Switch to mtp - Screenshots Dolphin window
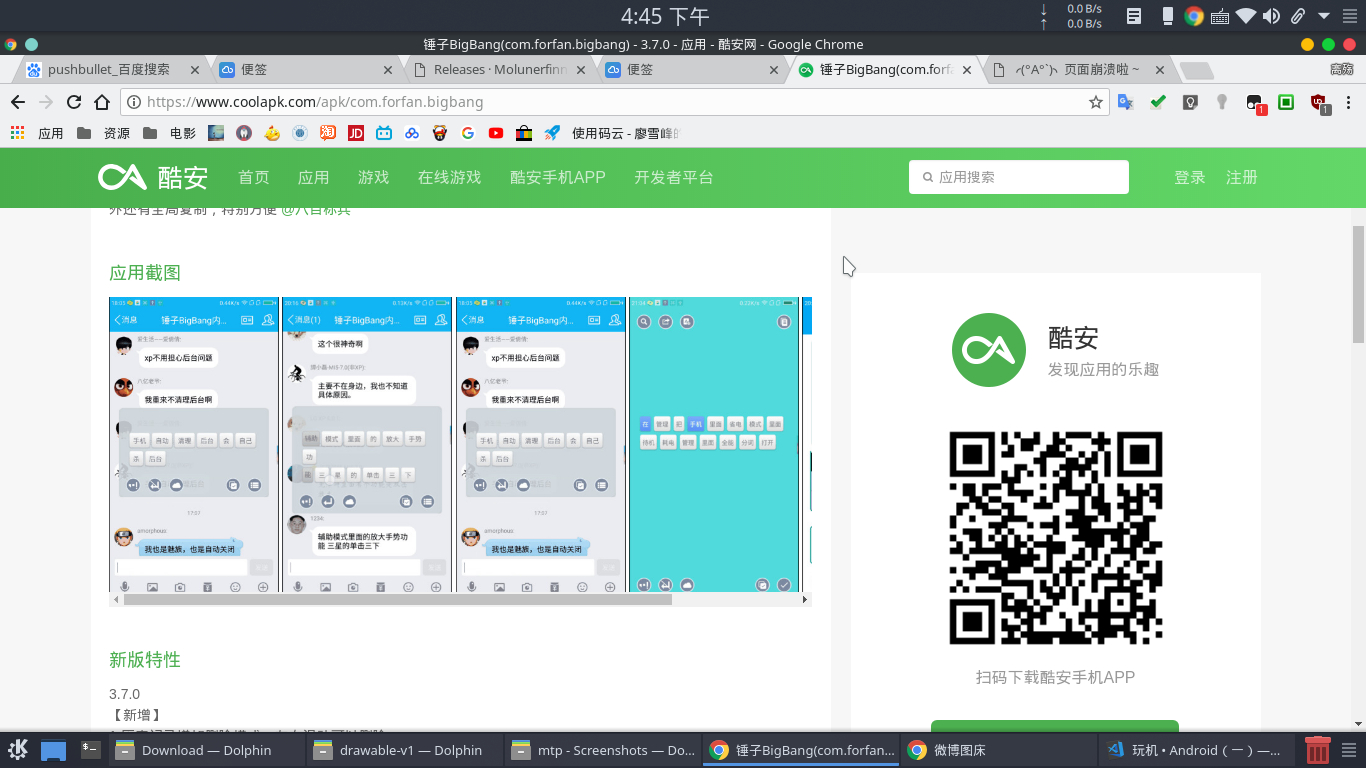The height and width of the screenshot is (768, 1366). (x=603, y=750)
